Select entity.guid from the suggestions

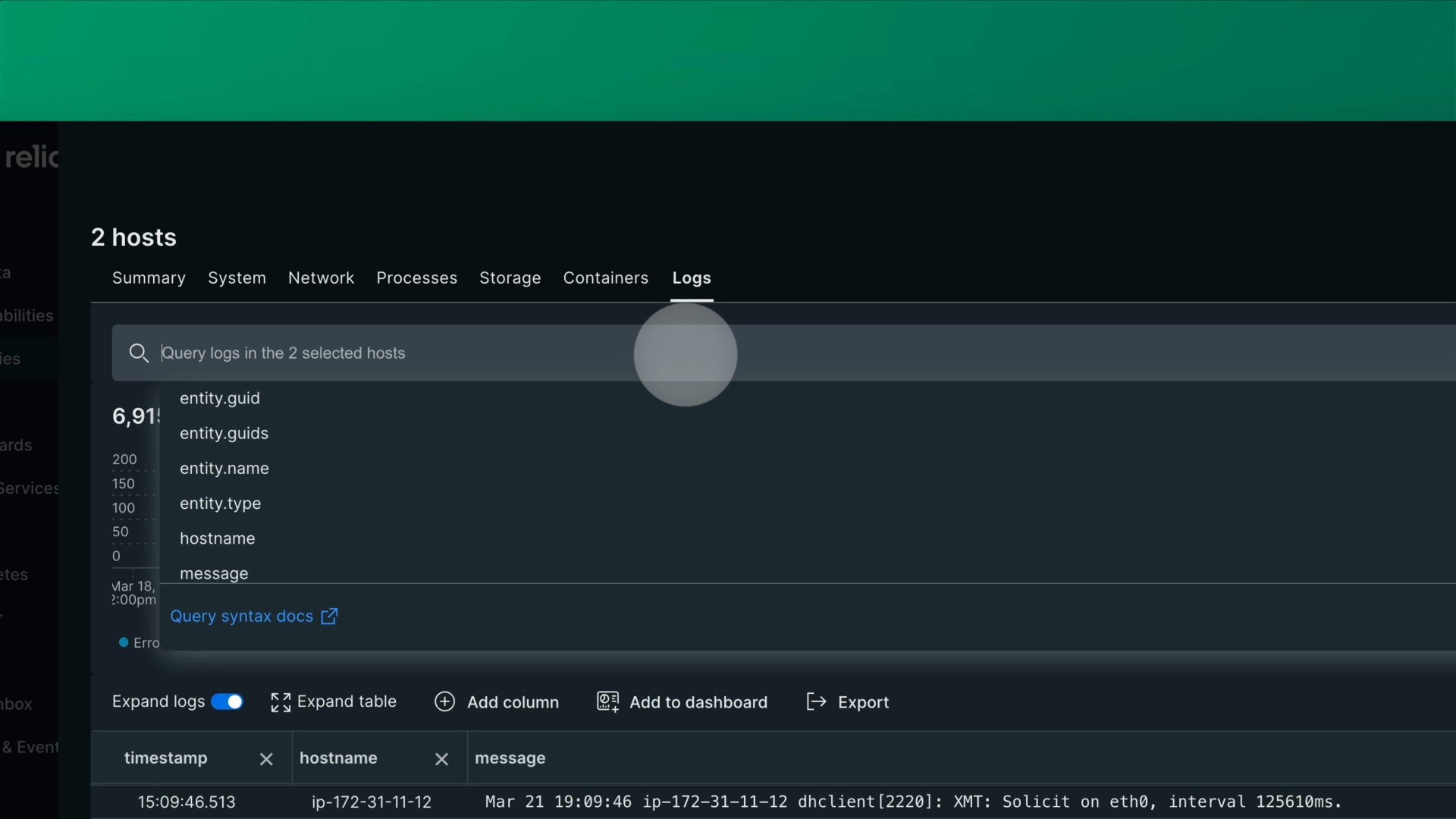[x=220, y=399]
